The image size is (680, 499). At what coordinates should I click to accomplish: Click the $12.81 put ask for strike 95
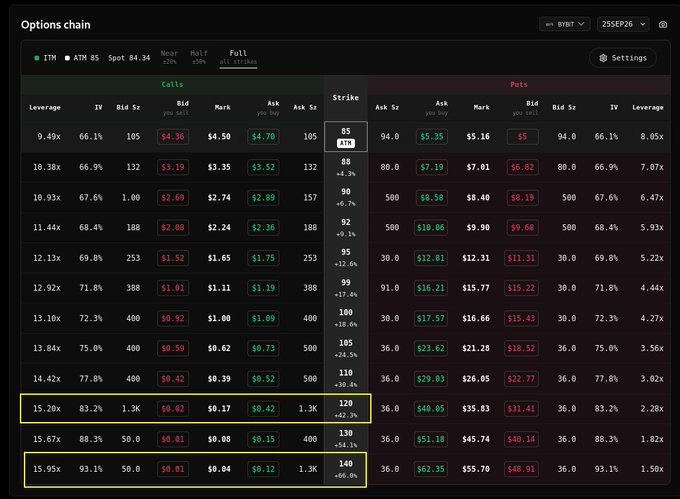pyautogui.click(x=431, y=258)
